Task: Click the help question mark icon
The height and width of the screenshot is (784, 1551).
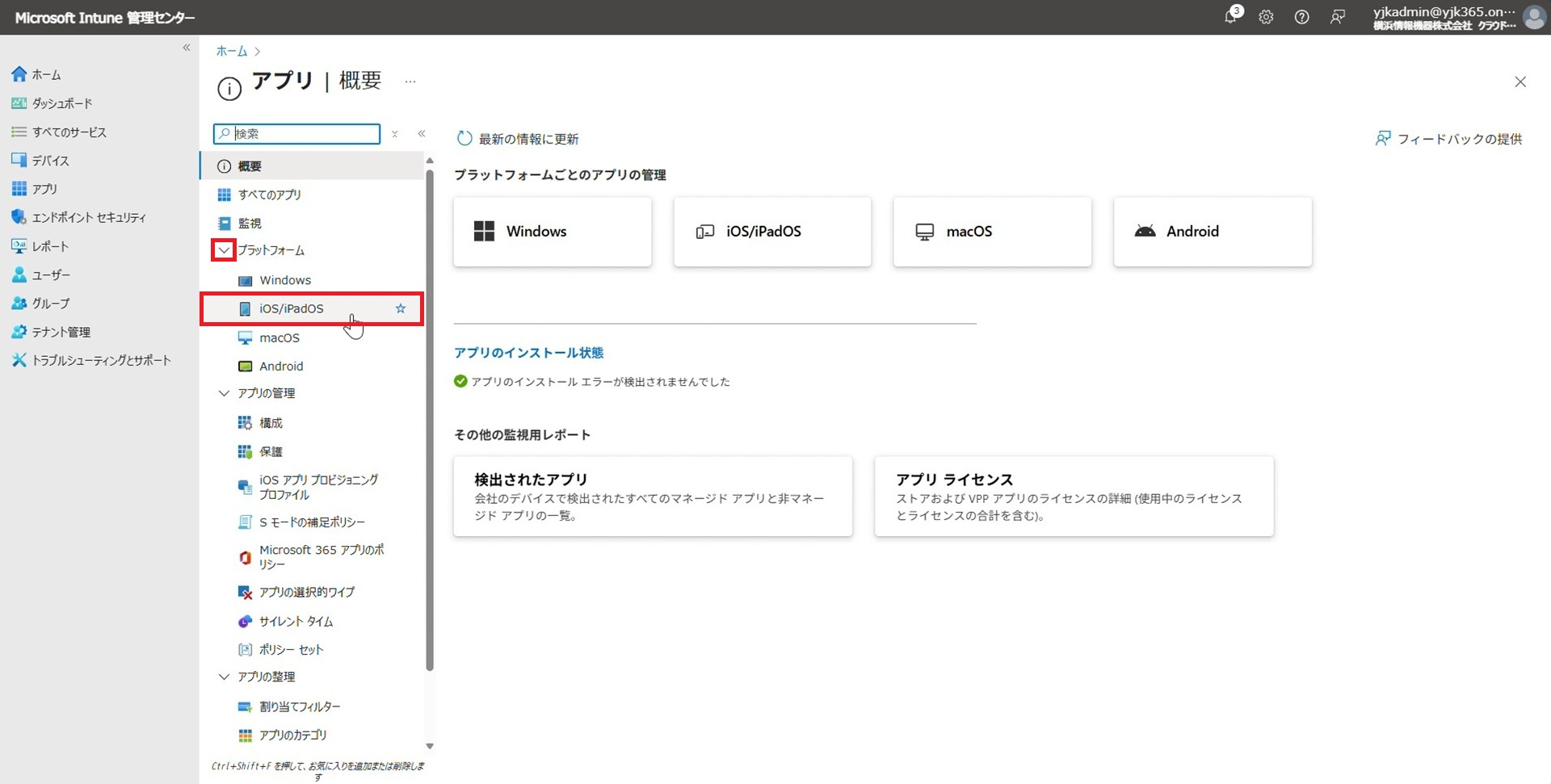Action: (x=1301, y=17)
